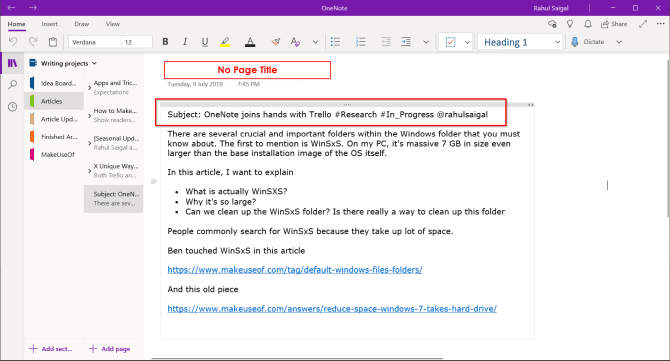Click Add section button
This screenshot has width=670, height=361.
pos(51,349)
